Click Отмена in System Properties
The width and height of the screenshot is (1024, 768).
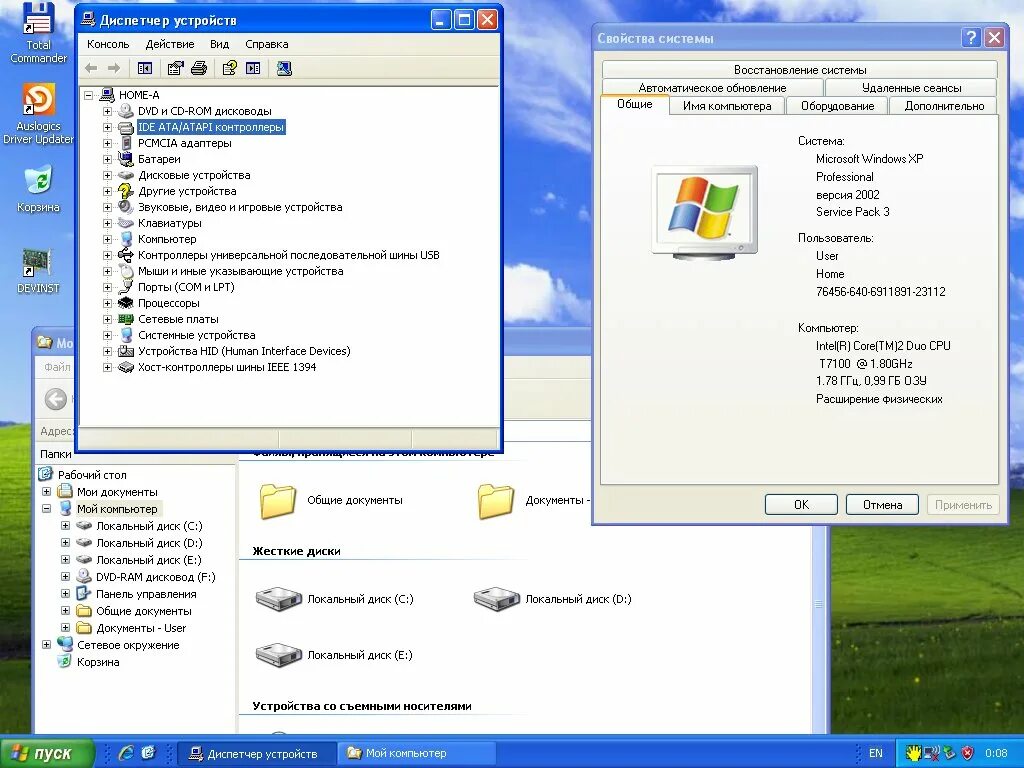[x=882, y=505]
